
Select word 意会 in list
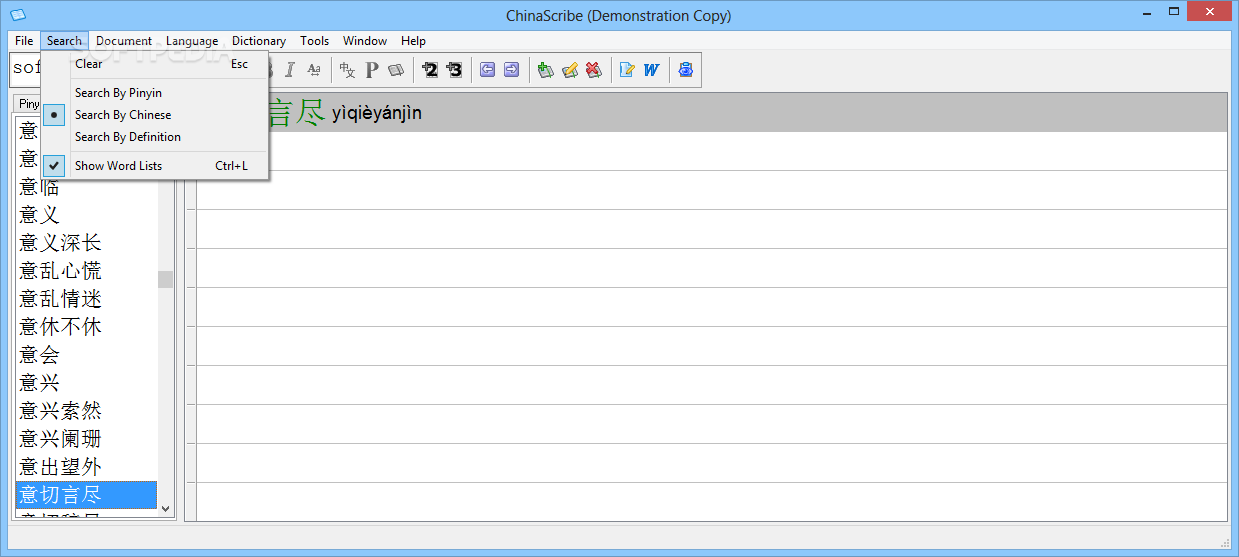(86, 355)
